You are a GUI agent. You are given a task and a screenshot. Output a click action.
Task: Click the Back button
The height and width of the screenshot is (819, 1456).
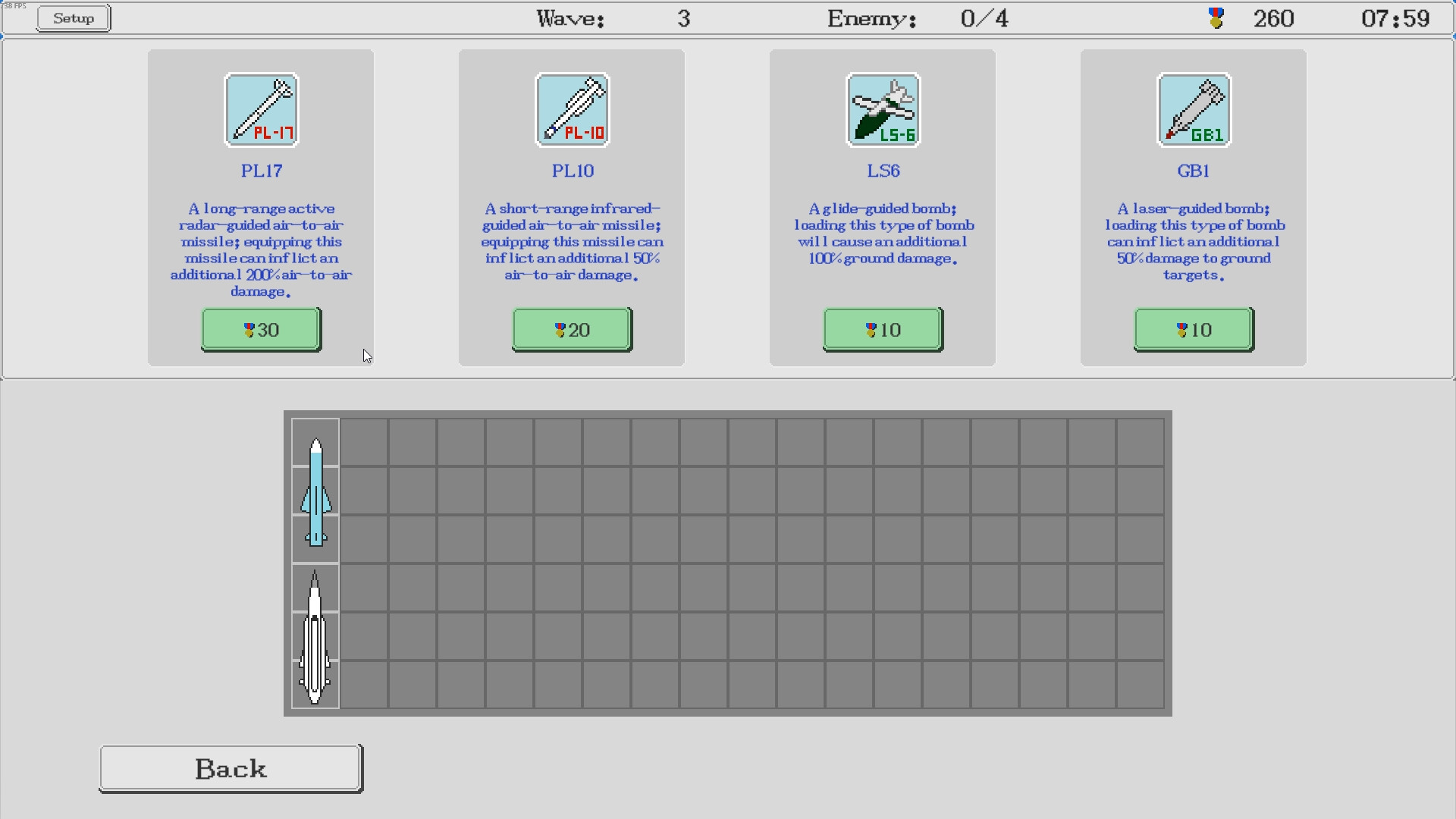[x=230, y=768]
